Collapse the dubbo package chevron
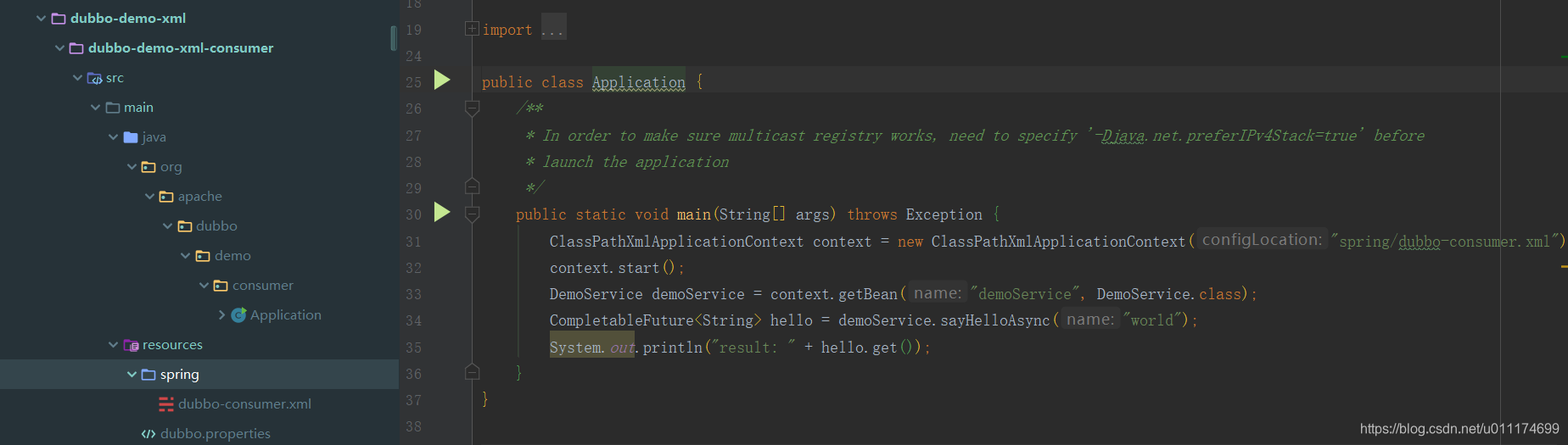The image size is (1568, 445). click(167, 225)
